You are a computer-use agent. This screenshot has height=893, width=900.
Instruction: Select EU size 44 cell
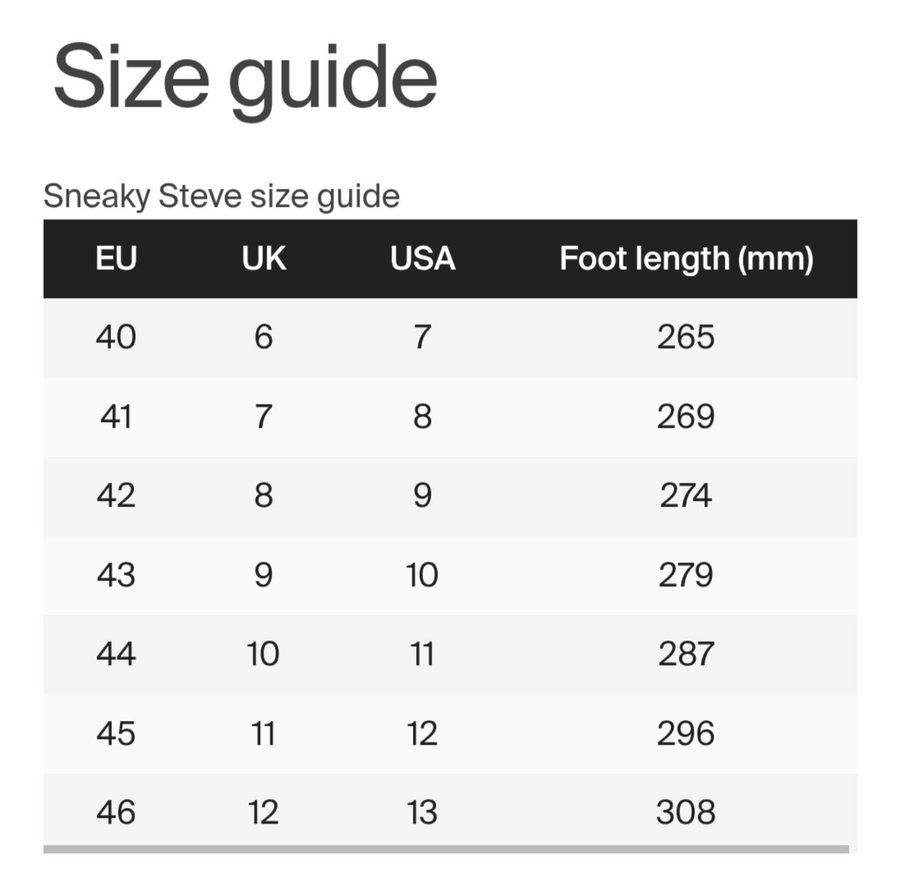pyautogui.click(x=116, y=654)
